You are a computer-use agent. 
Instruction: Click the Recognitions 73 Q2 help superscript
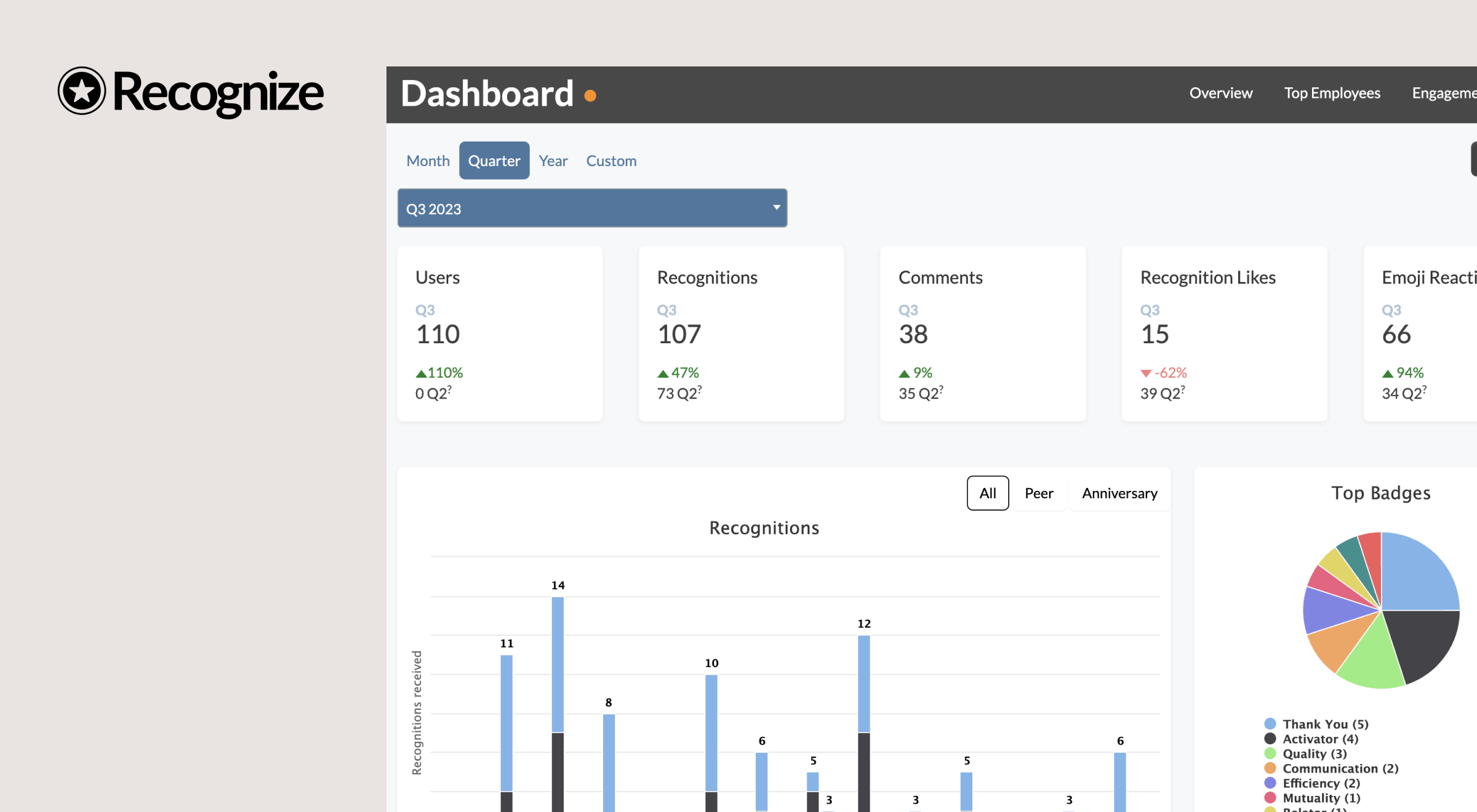coord(699,388)
